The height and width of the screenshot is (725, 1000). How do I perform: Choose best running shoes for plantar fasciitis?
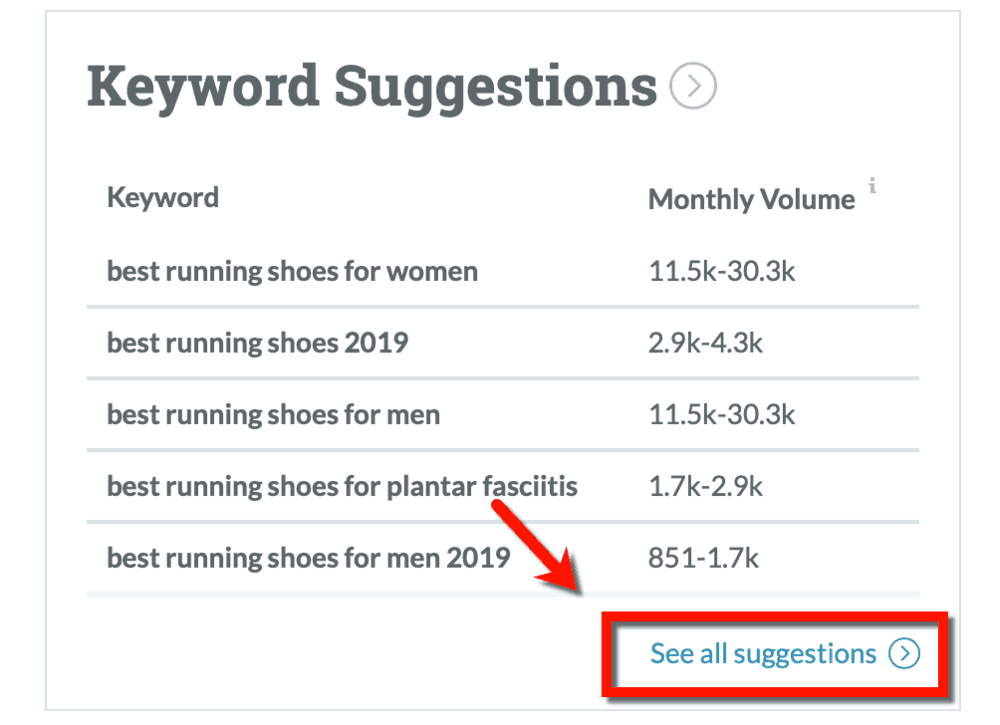342,487
